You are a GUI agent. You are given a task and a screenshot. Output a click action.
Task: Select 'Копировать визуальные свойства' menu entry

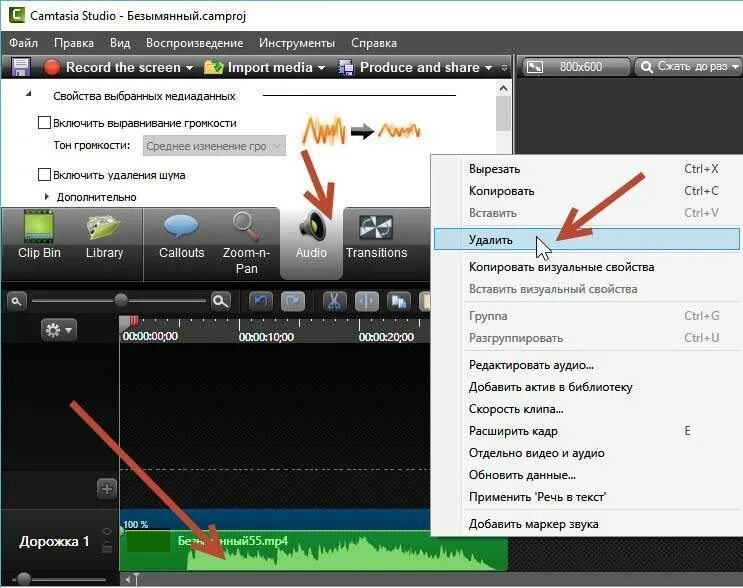point(587,267)
